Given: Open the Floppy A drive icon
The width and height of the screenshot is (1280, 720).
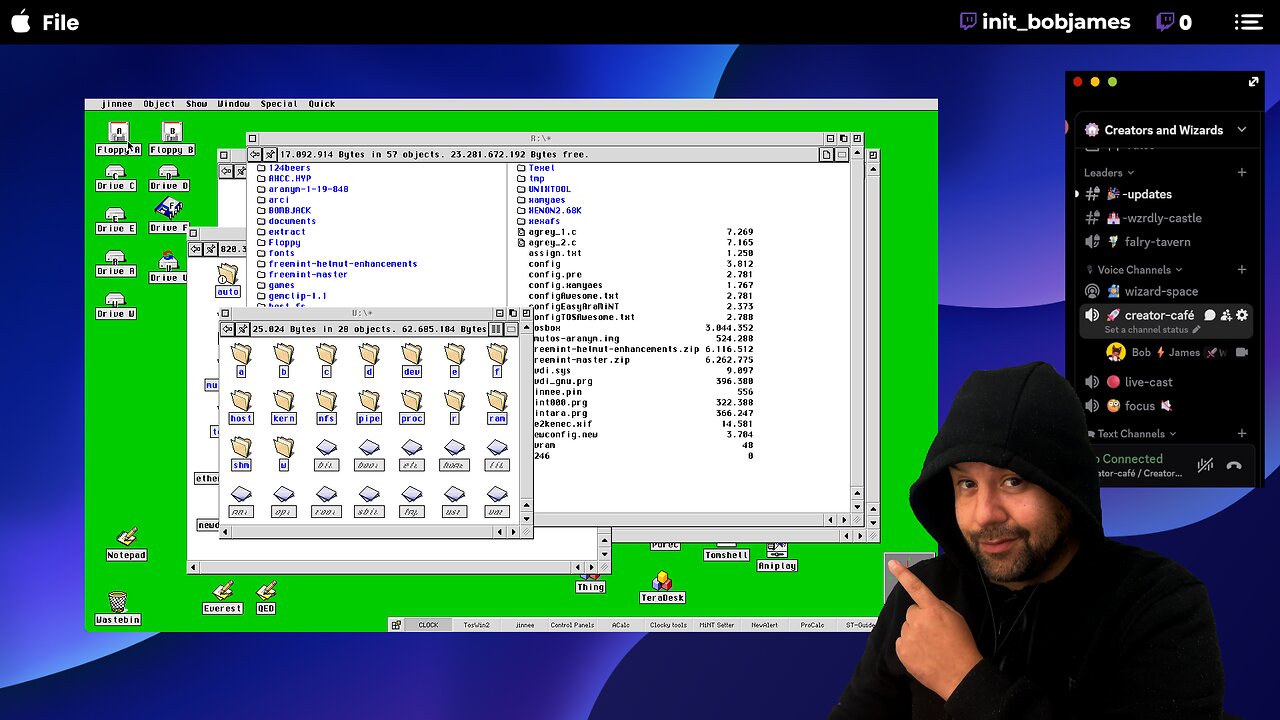Looking at the screenshot, I should pos(118,138).
